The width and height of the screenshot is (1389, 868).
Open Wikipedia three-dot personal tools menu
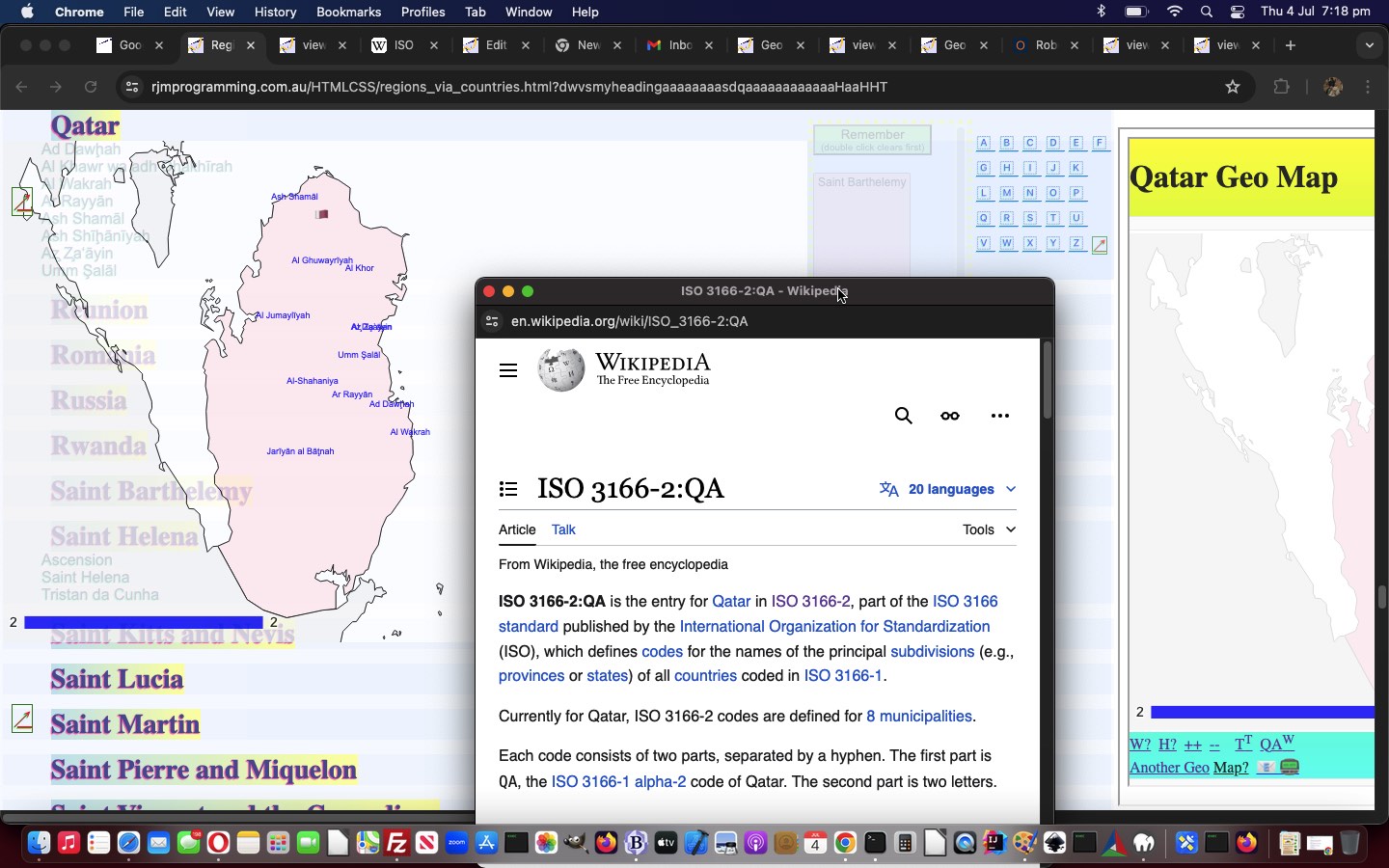[x=1000, y=416]
